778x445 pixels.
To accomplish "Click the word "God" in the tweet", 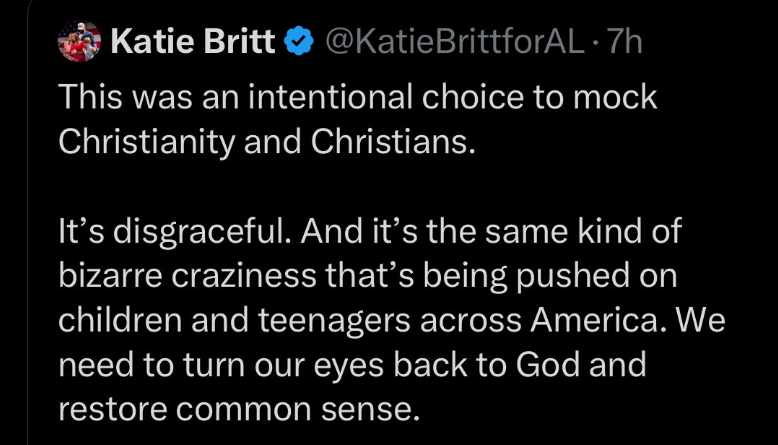I will click(547, 365).
